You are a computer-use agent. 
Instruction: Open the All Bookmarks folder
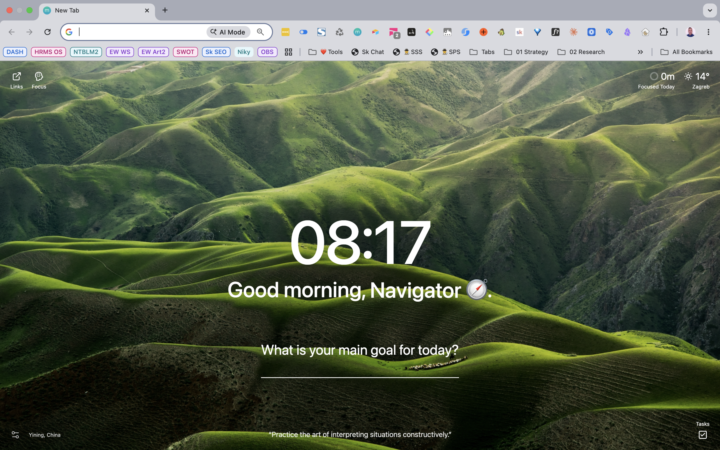point(686,52)
